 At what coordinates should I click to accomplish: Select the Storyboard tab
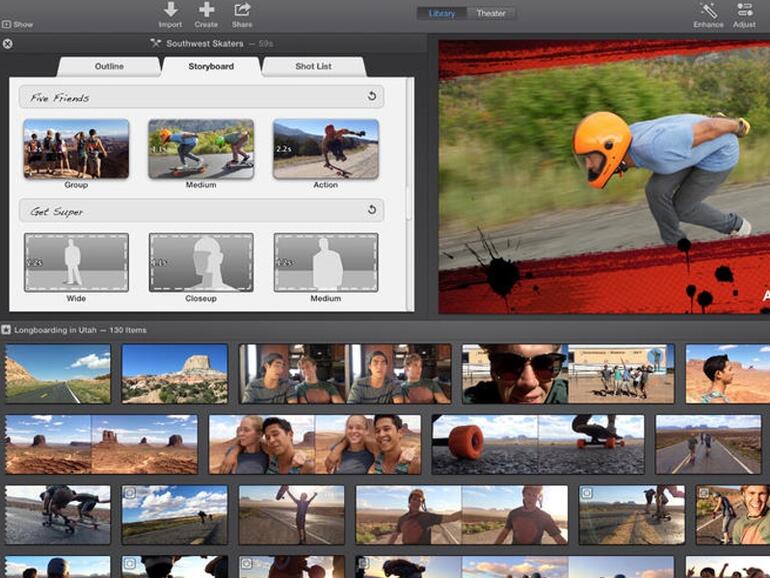pos(211,67)
